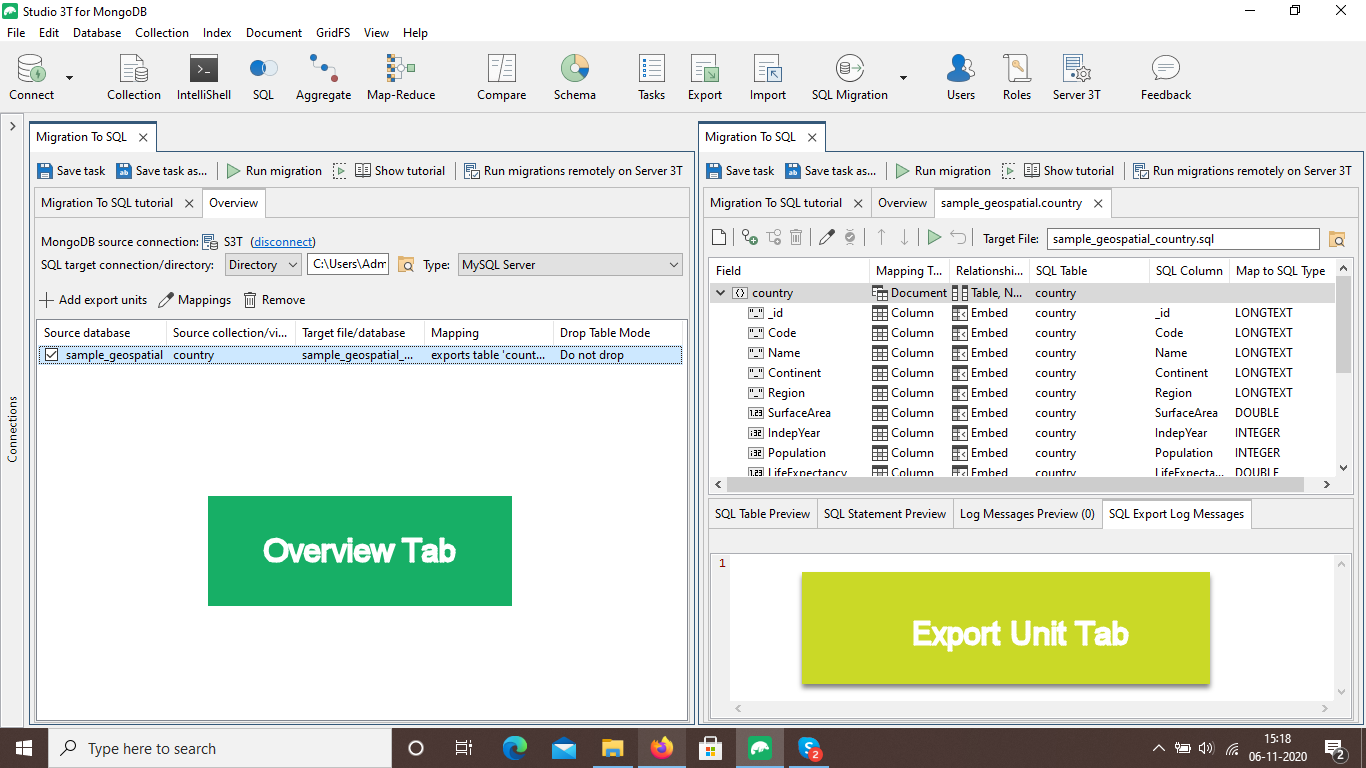Open the Firefox taskbar icon
1366x768 pixels.
point(661,748)
